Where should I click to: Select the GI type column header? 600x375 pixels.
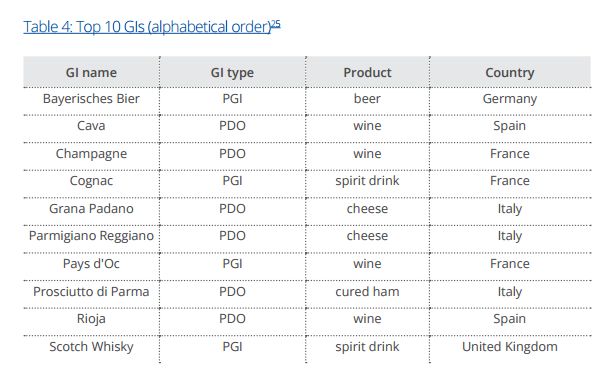232,73
